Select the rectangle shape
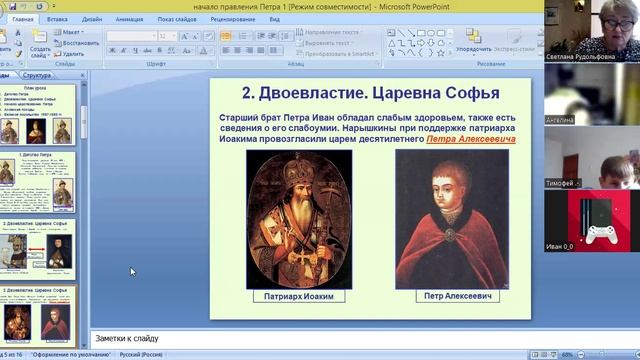 [x=421, y=33]
